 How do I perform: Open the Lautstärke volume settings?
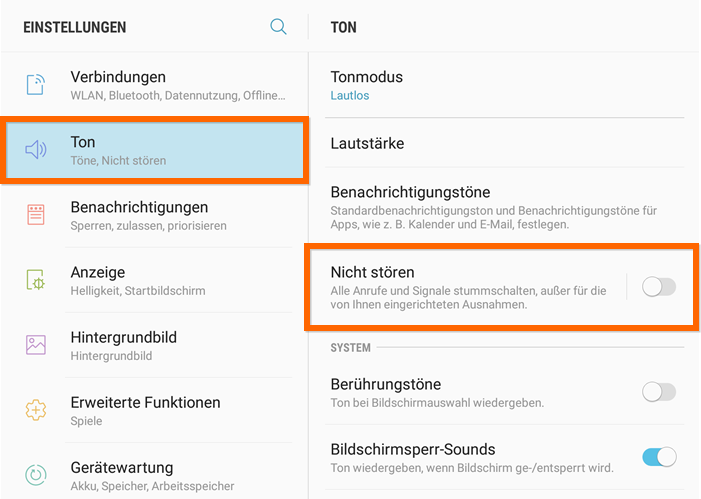[504, 143]
